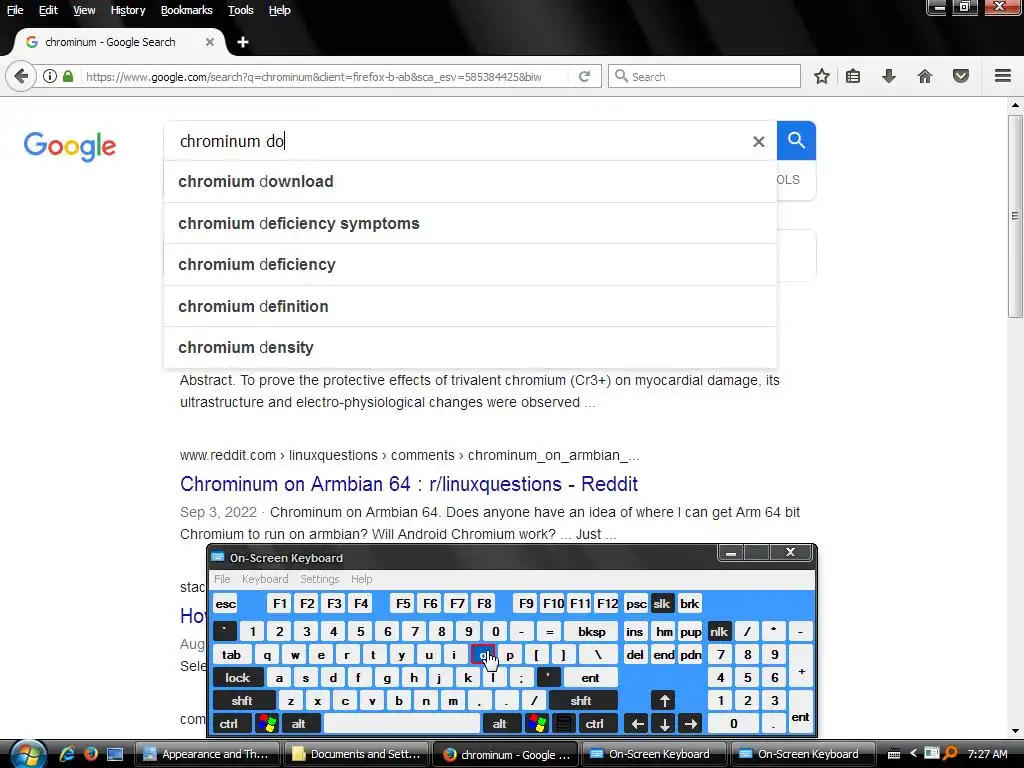Click the left arrow key on keyboard
This screenshot has height=768, width=1024.
(637, 724)
